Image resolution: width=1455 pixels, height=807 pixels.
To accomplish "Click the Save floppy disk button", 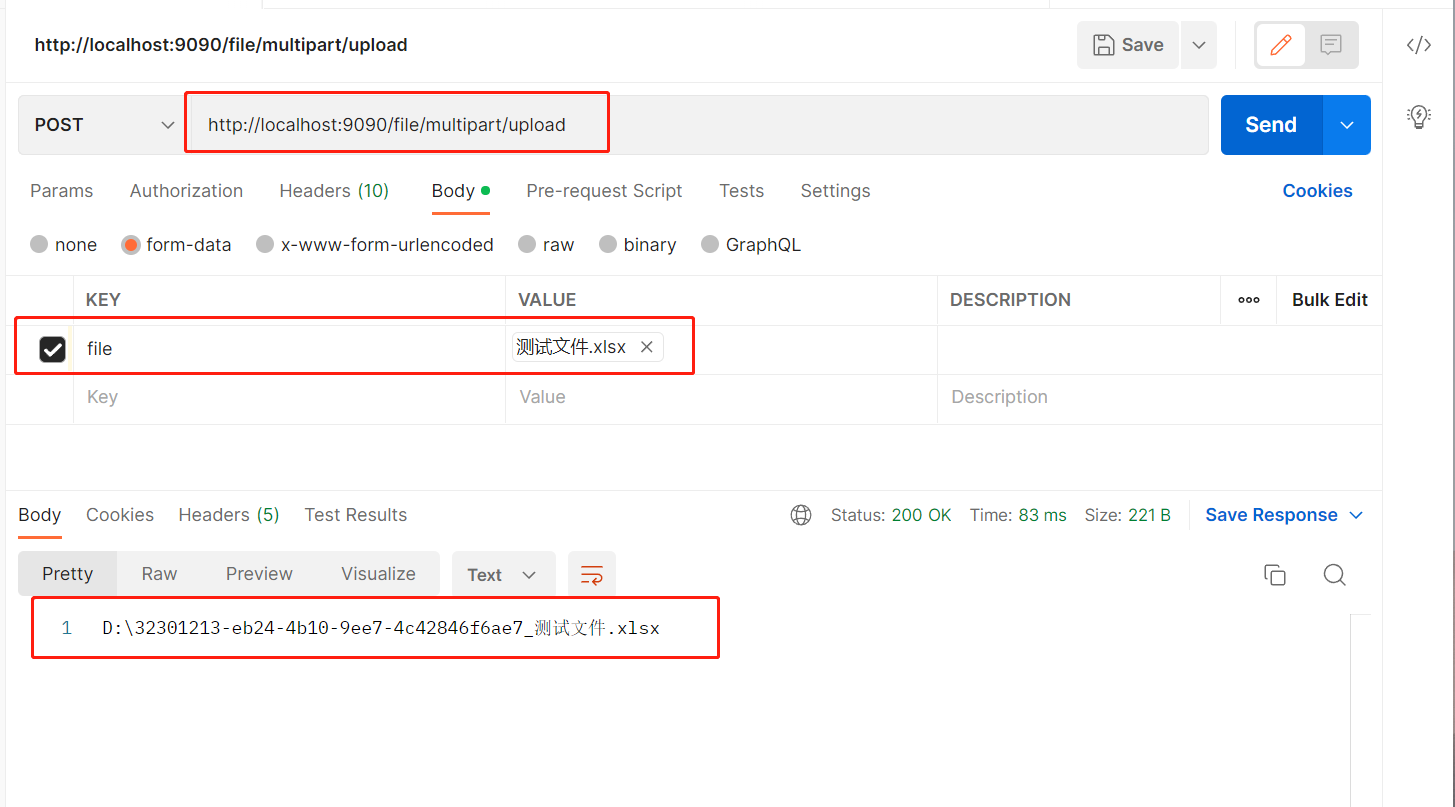I will (1128, 45).
